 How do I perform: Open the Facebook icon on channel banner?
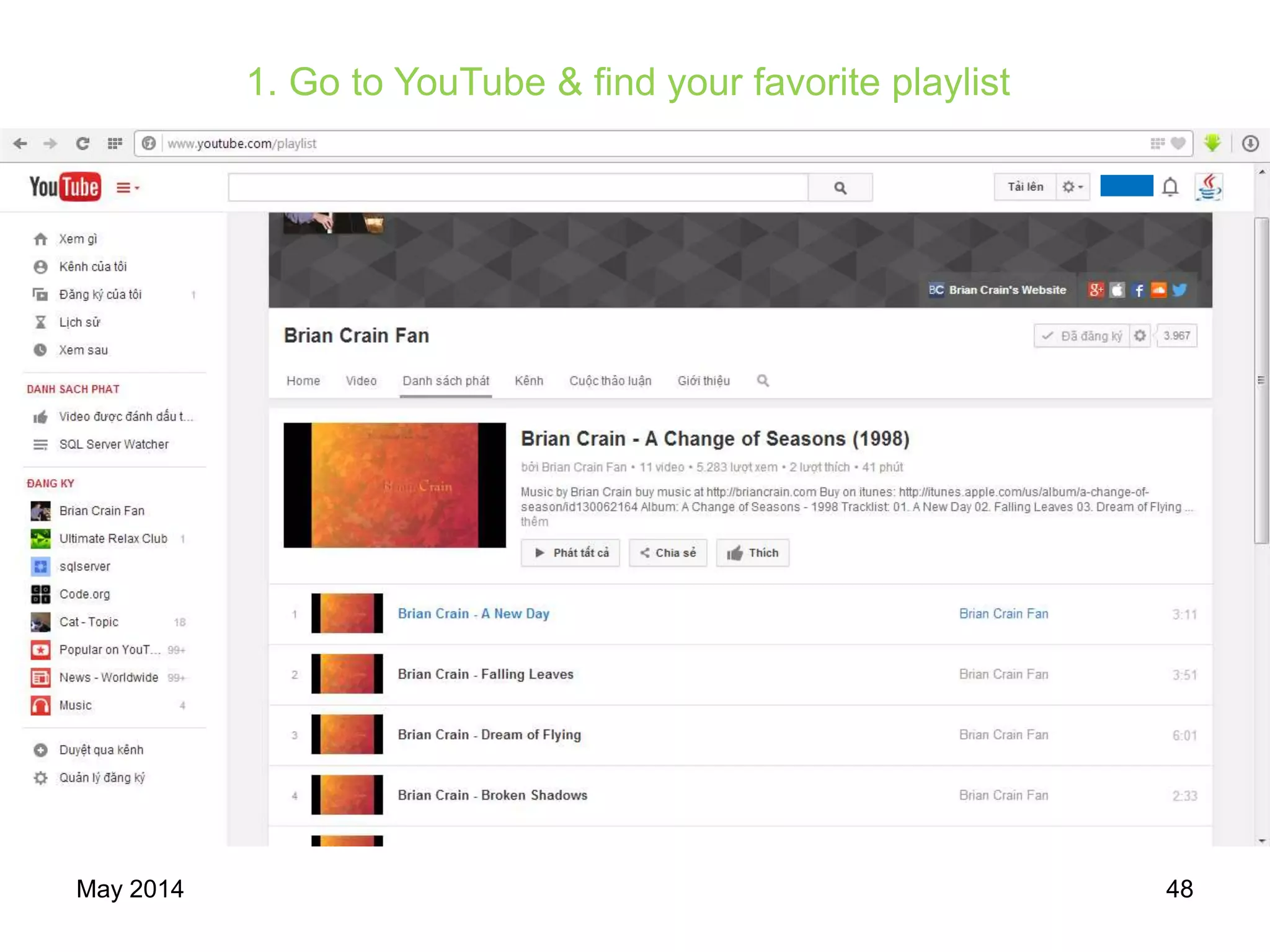[1138, 290]
